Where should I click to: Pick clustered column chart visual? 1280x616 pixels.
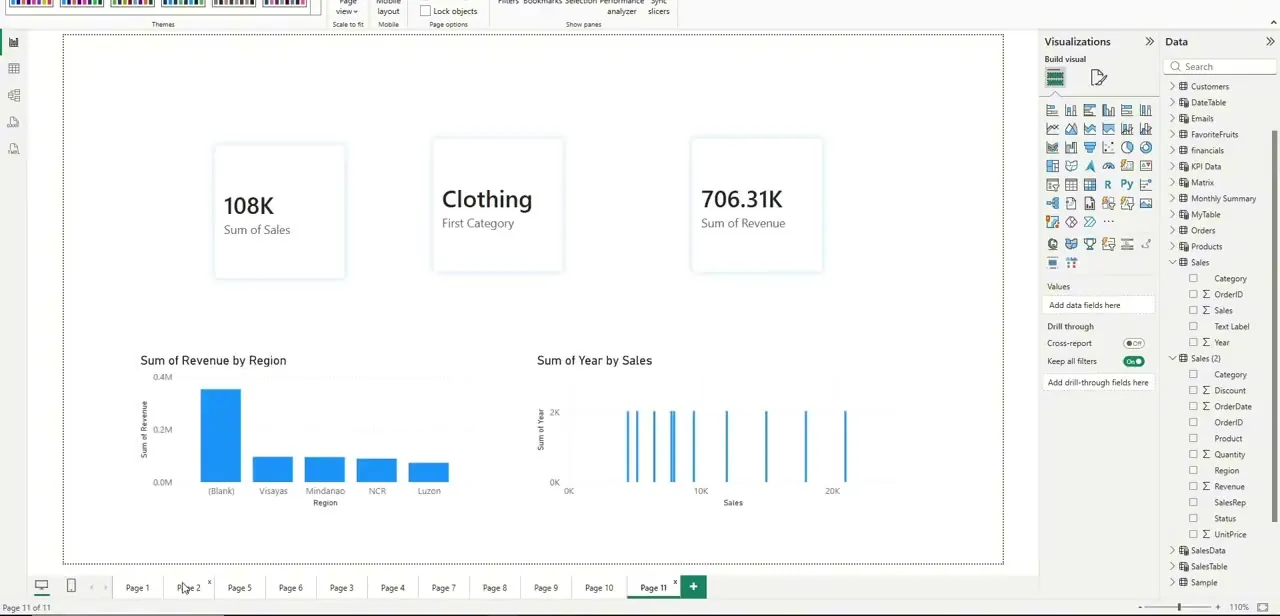tap(1108, 110)
